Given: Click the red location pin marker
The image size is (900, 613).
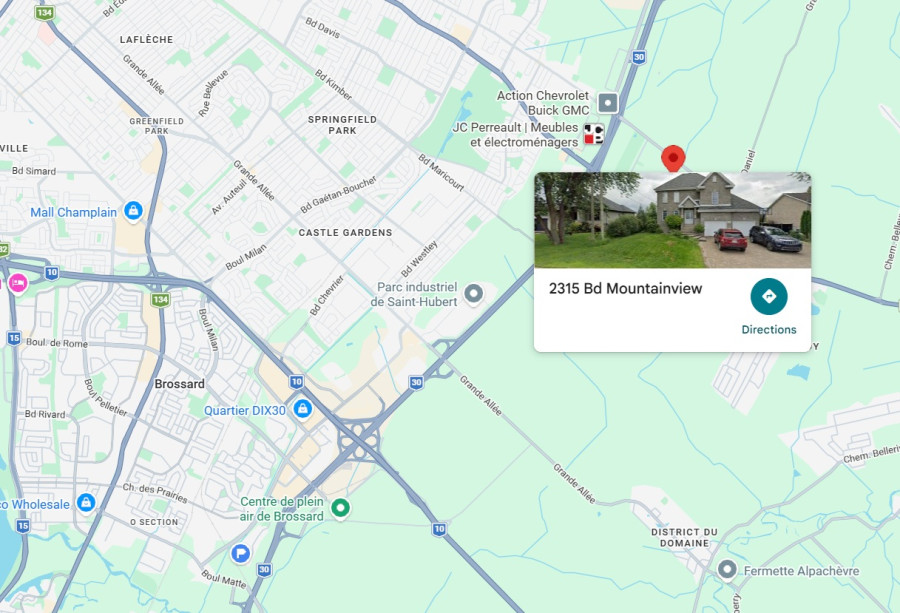Looking at the screenshot, I should point(673,158).
